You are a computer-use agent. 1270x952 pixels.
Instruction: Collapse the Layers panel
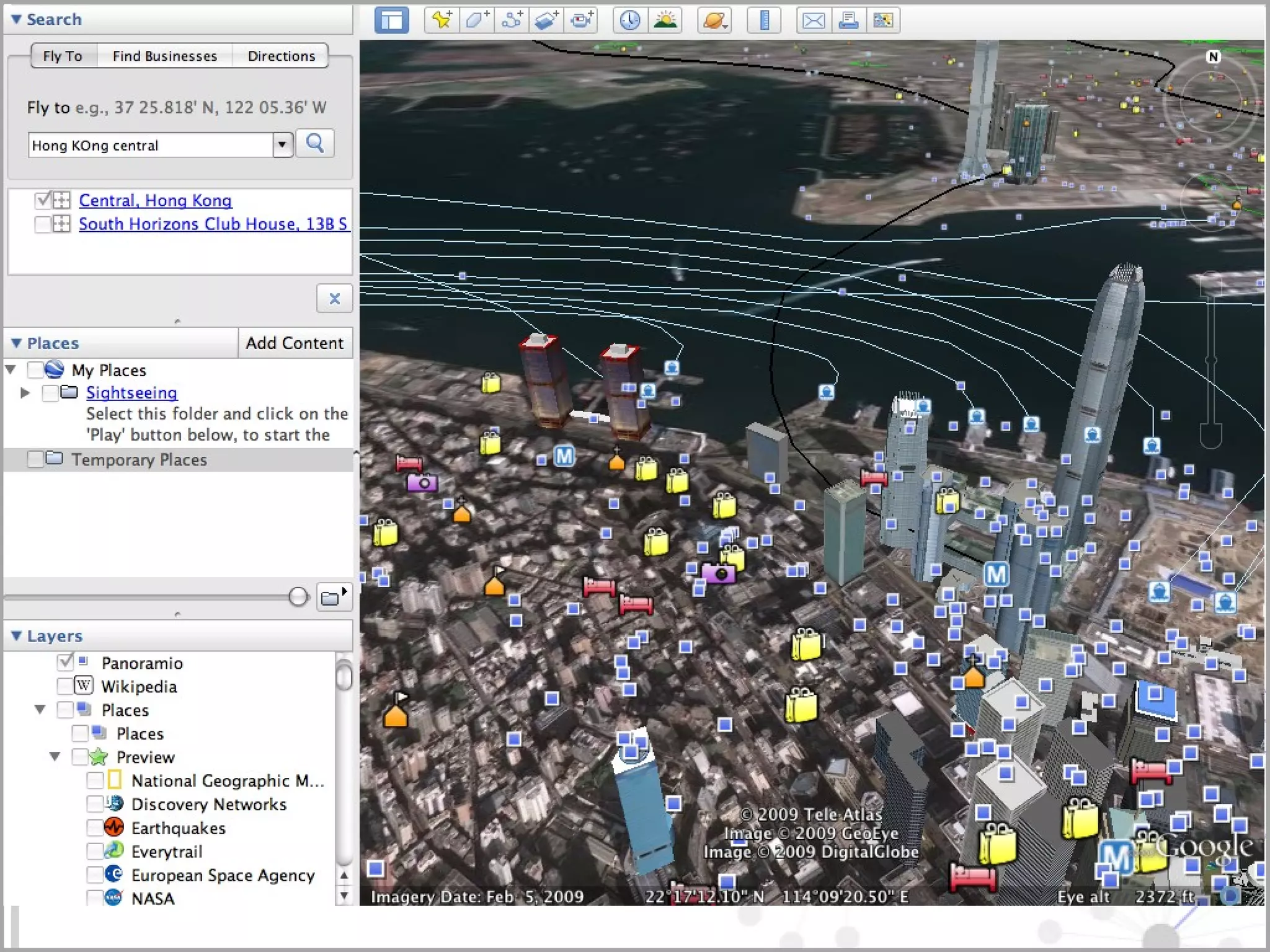tap(17, 635)
